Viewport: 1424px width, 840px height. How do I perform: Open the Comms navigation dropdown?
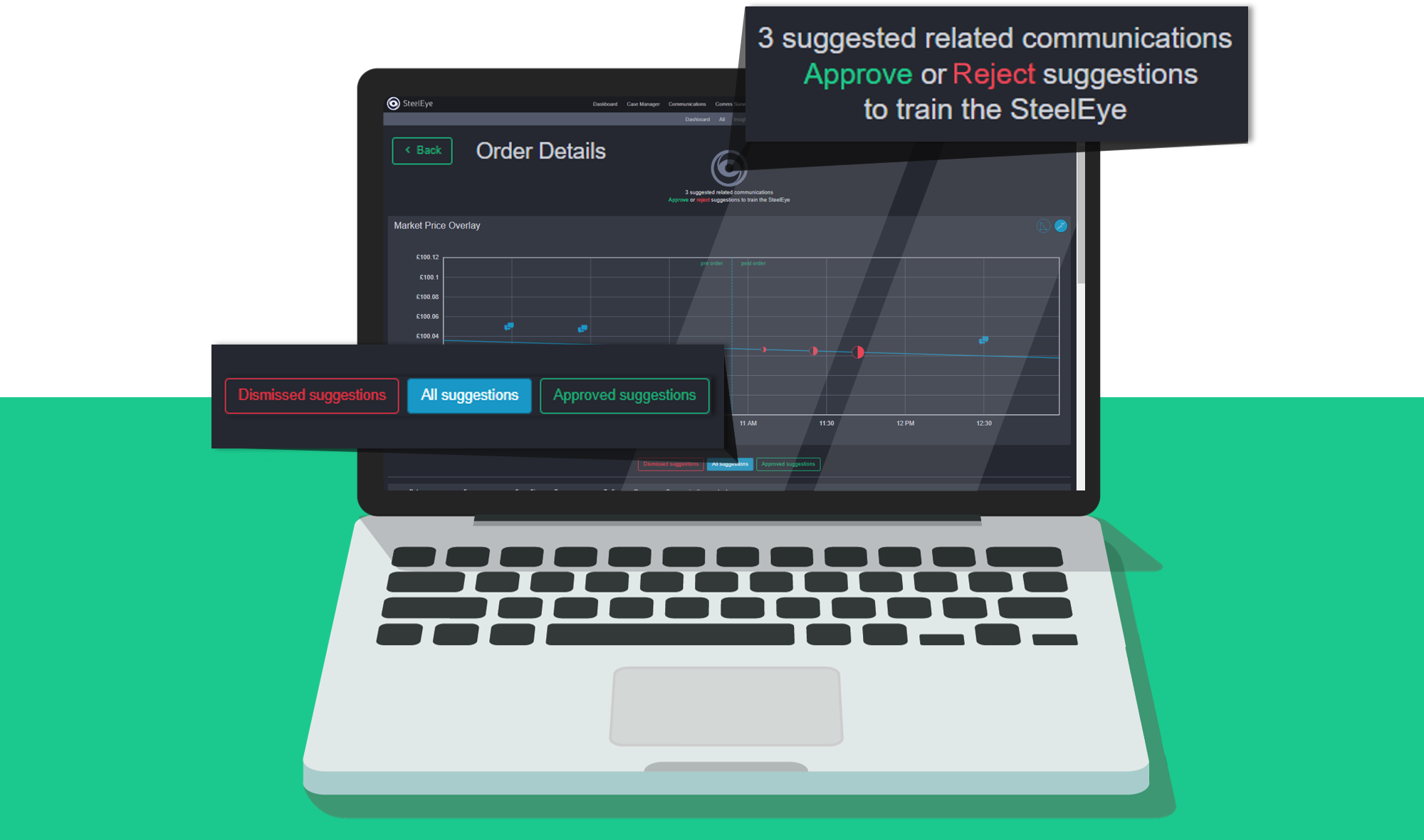[x=727, y=104]
